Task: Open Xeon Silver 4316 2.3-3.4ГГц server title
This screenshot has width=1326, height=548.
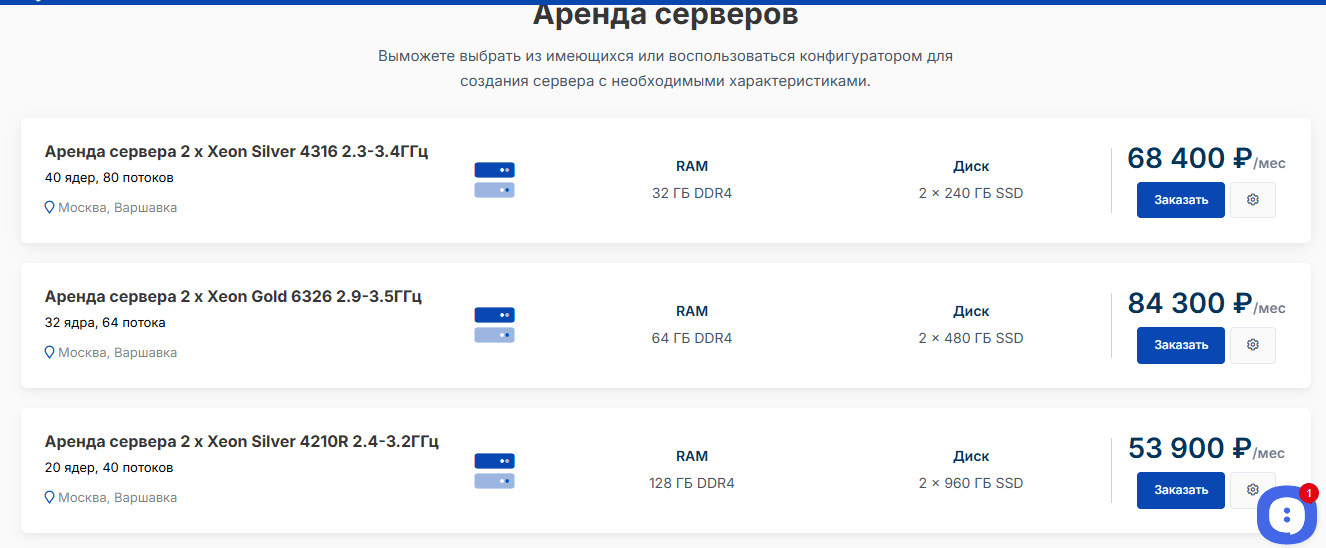Action: (236, 152)
